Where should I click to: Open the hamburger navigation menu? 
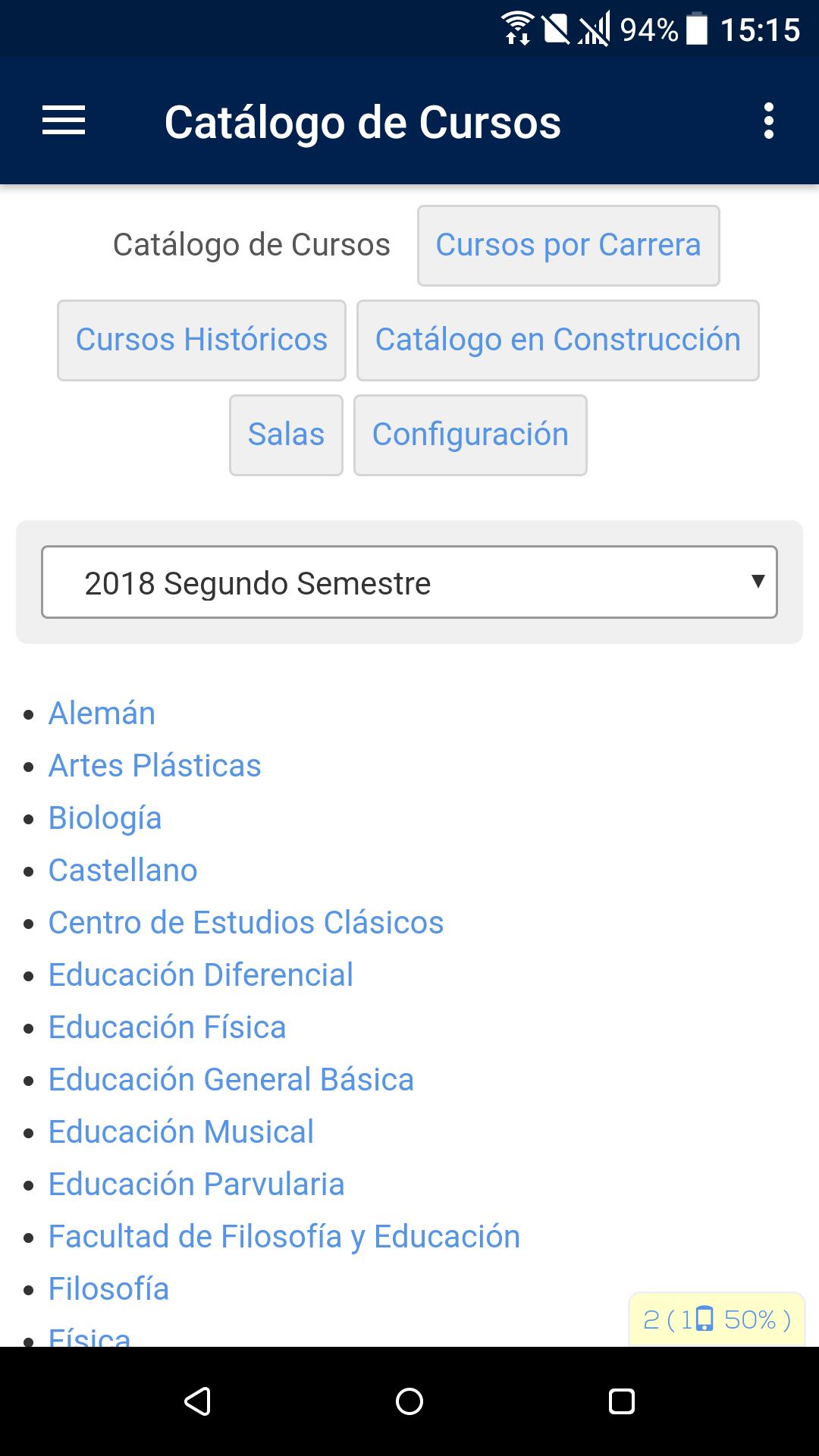[64, 121]
